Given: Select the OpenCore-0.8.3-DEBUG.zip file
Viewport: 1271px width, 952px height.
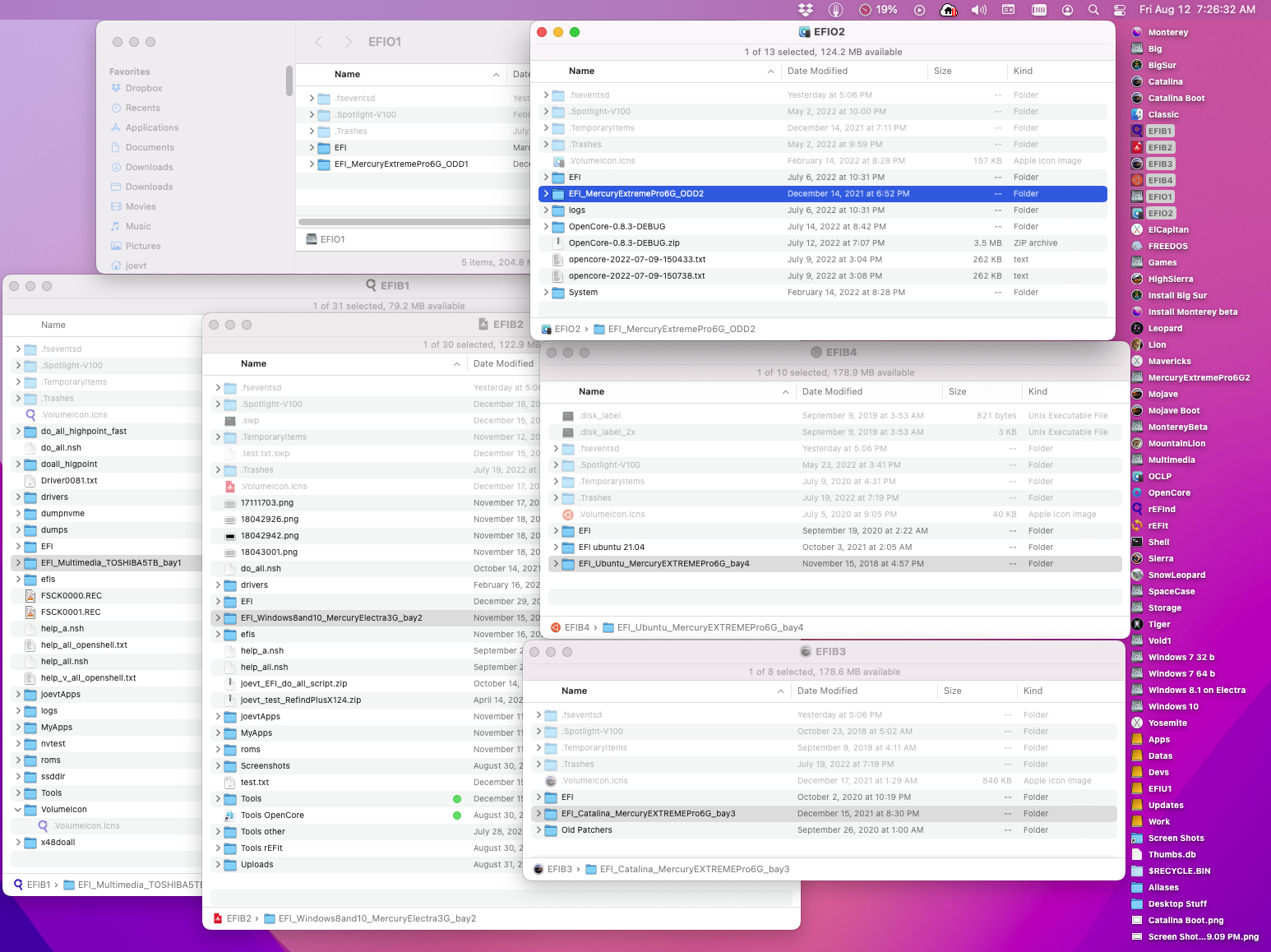Looking at the screenshot, I should (623, 243).
